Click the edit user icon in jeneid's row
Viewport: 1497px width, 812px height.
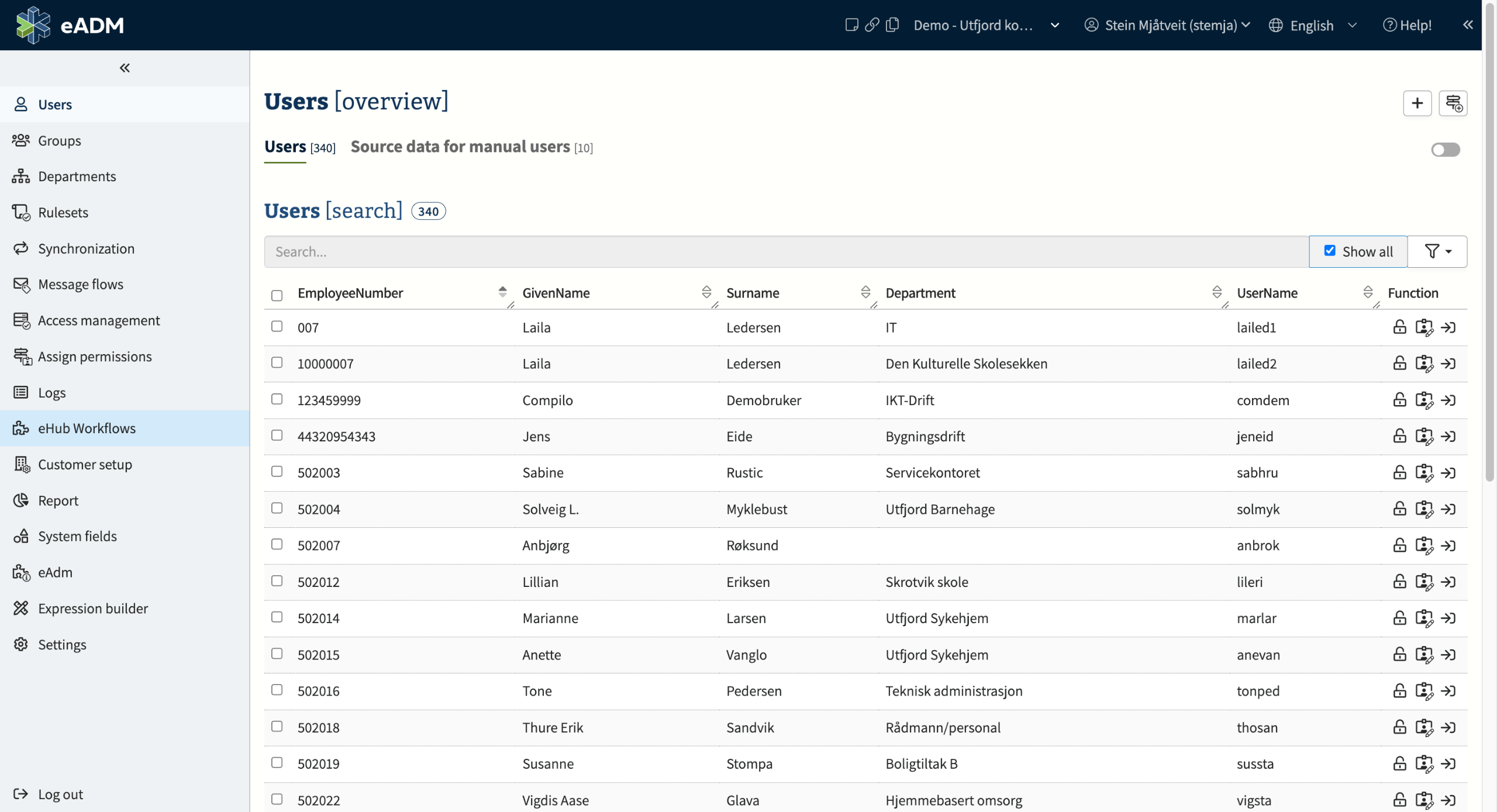click(x=1423, y=437)
